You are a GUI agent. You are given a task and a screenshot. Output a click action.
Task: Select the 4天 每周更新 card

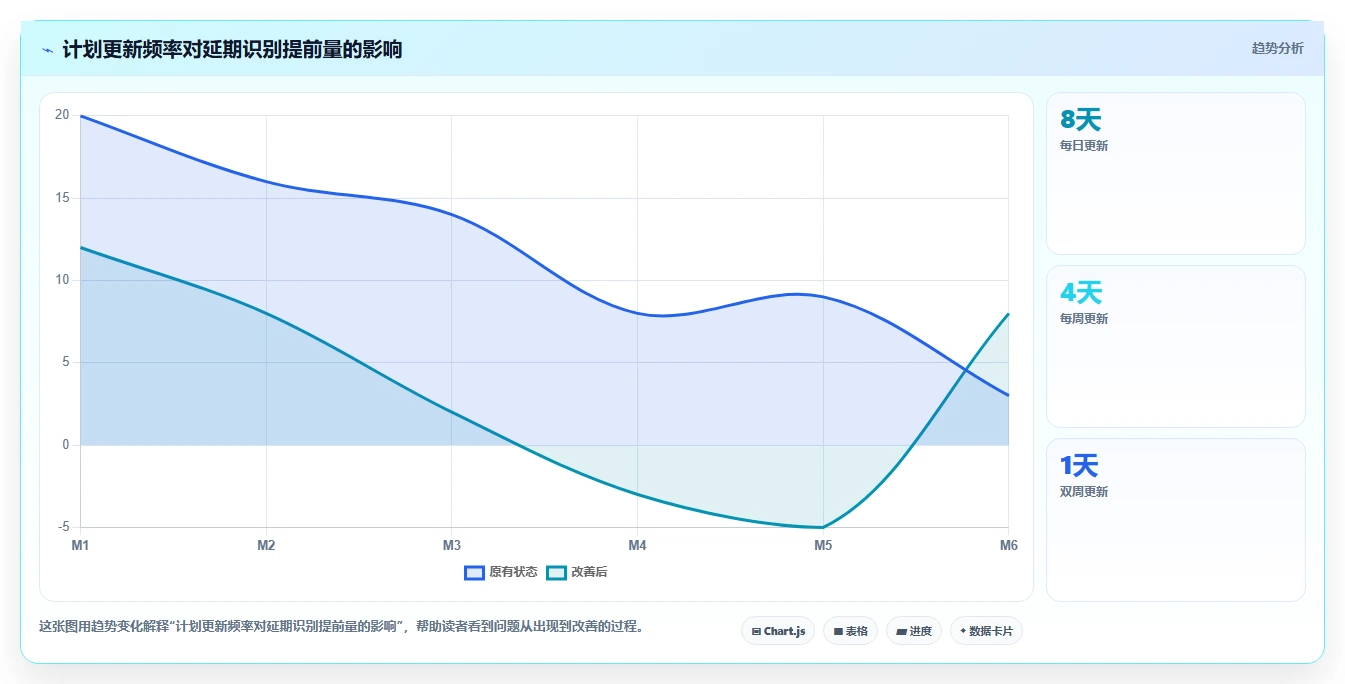(1176, 346)
